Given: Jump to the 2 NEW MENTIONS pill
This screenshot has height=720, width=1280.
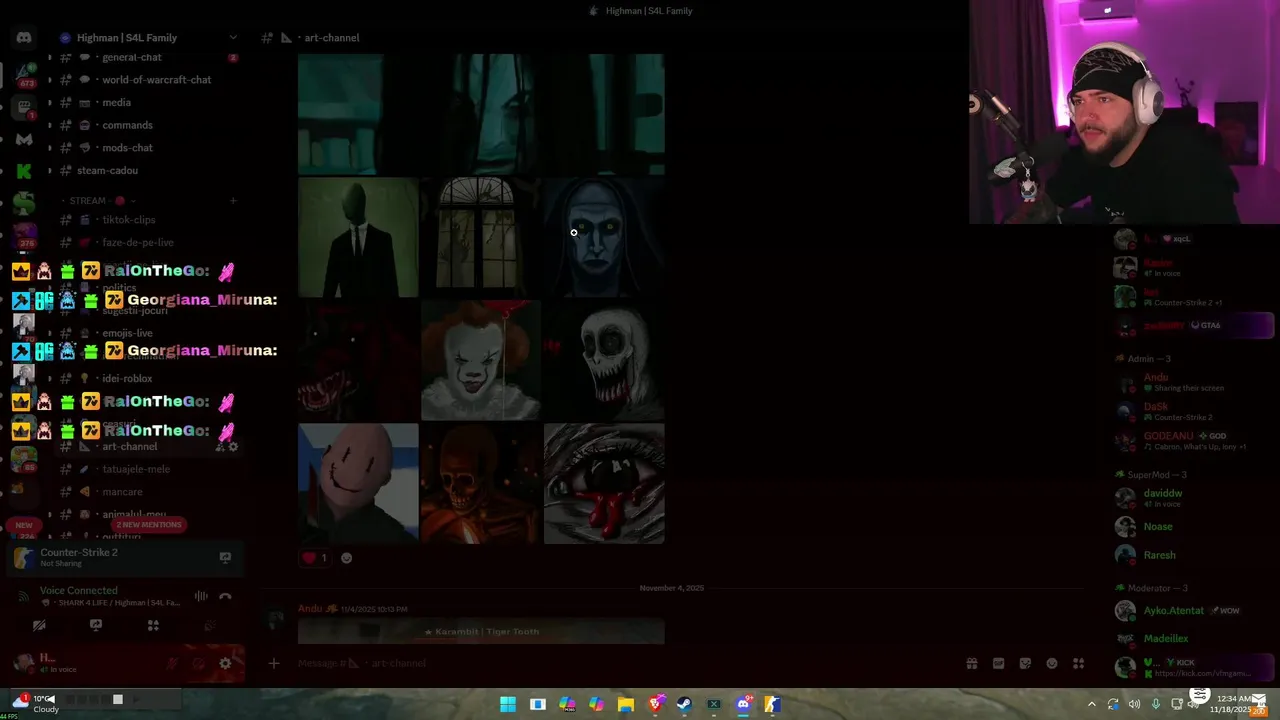Looking at the screenshot, I should click(x=149, y=525).
